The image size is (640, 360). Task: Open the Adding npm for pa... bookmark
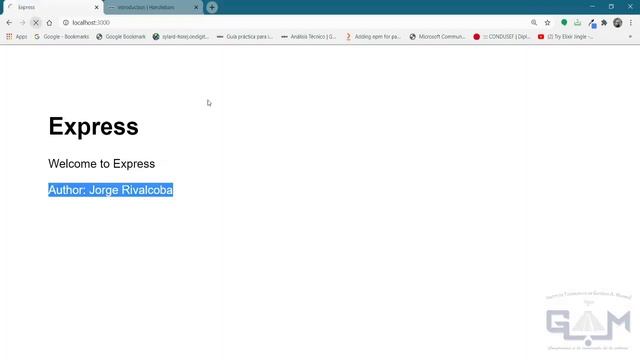coord(373,37)
